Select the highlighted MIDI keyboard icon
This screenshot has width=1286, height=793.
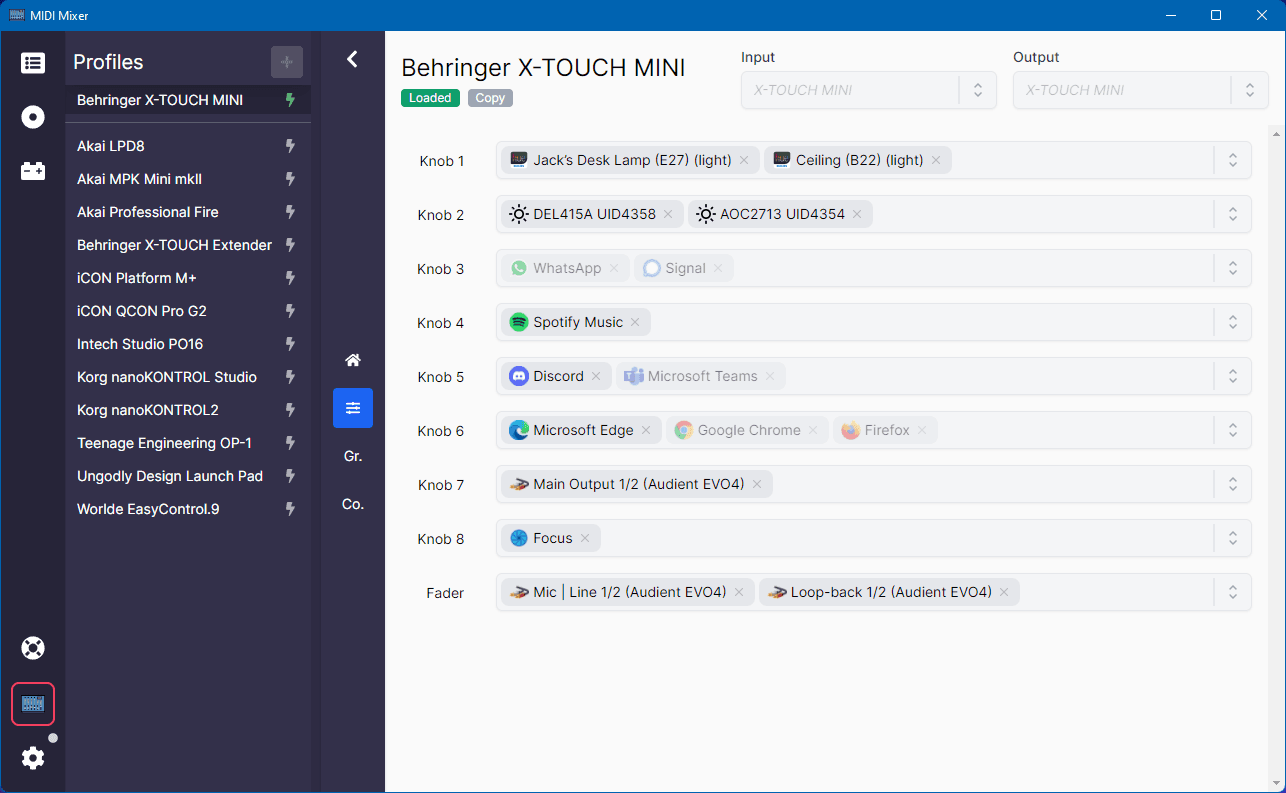click(33, 703)
